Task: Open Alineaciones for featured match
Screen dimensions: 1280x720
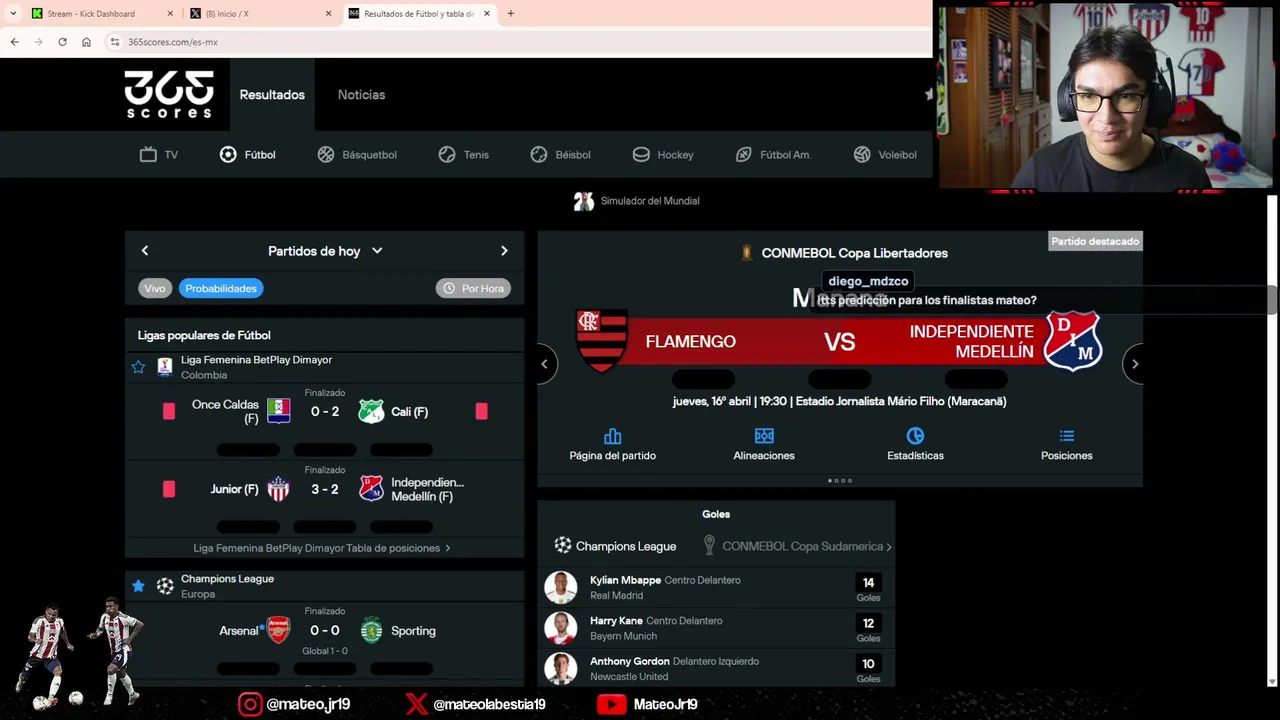Action: click(764, 445)
